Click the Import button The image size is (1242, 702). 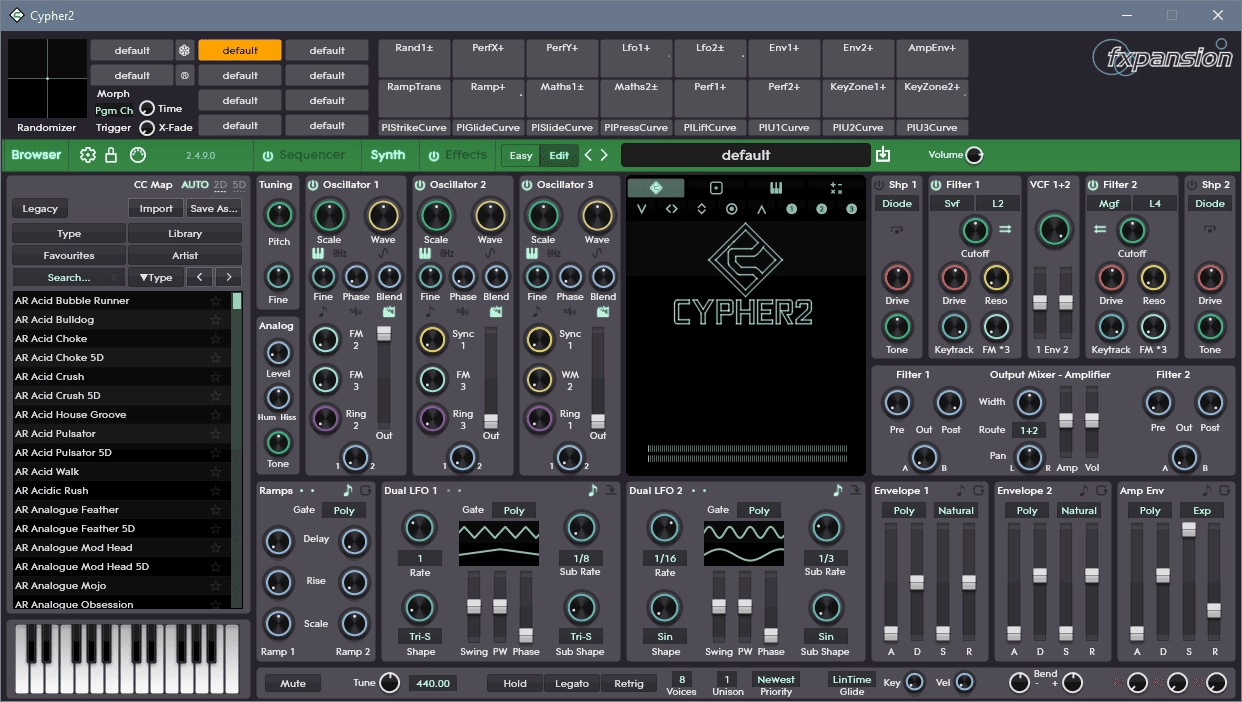tap(156, 208)
